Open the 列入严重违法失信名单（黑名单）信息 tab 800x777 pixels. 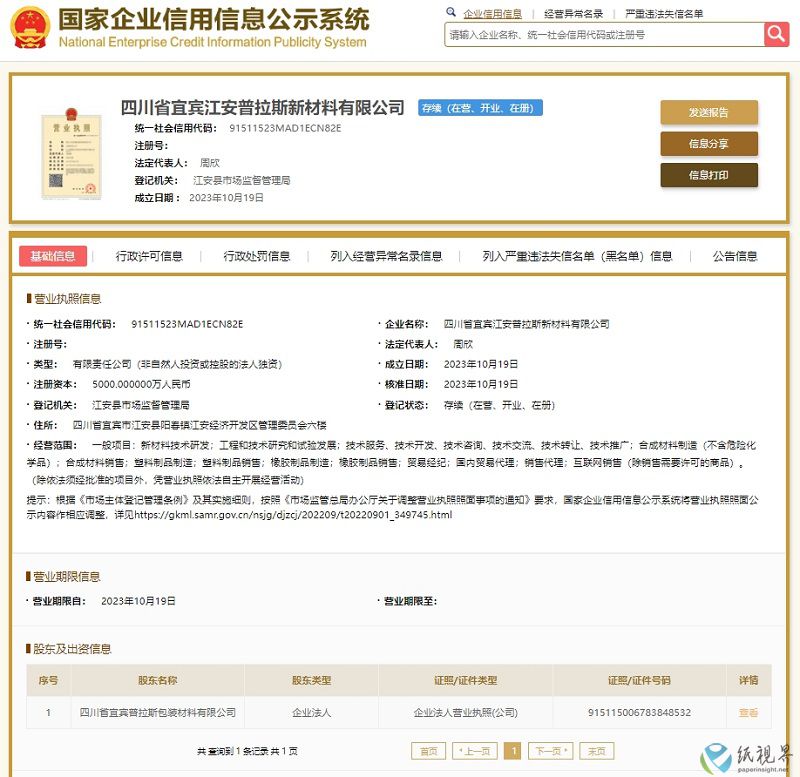click(x=578, y=256)
